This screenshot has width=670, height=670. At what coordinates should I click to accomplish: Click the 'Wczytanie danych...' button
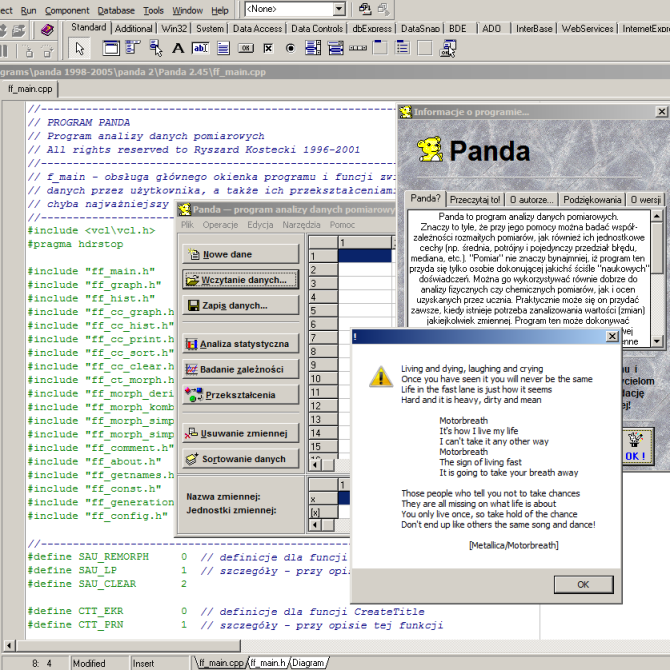[x=240, y=279]
